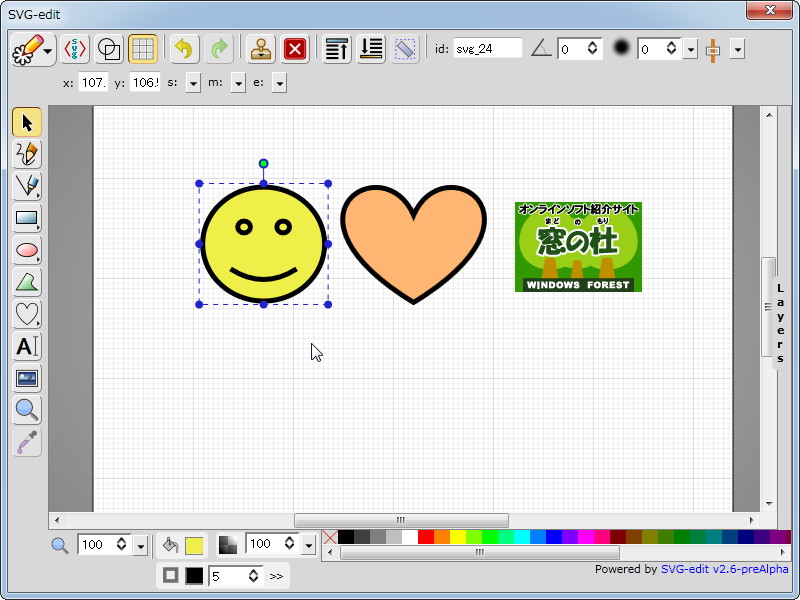The width and height of the screenshot is (800, 600).
Task: Select the Pencil freehand drawing tool
Action: 27,154
